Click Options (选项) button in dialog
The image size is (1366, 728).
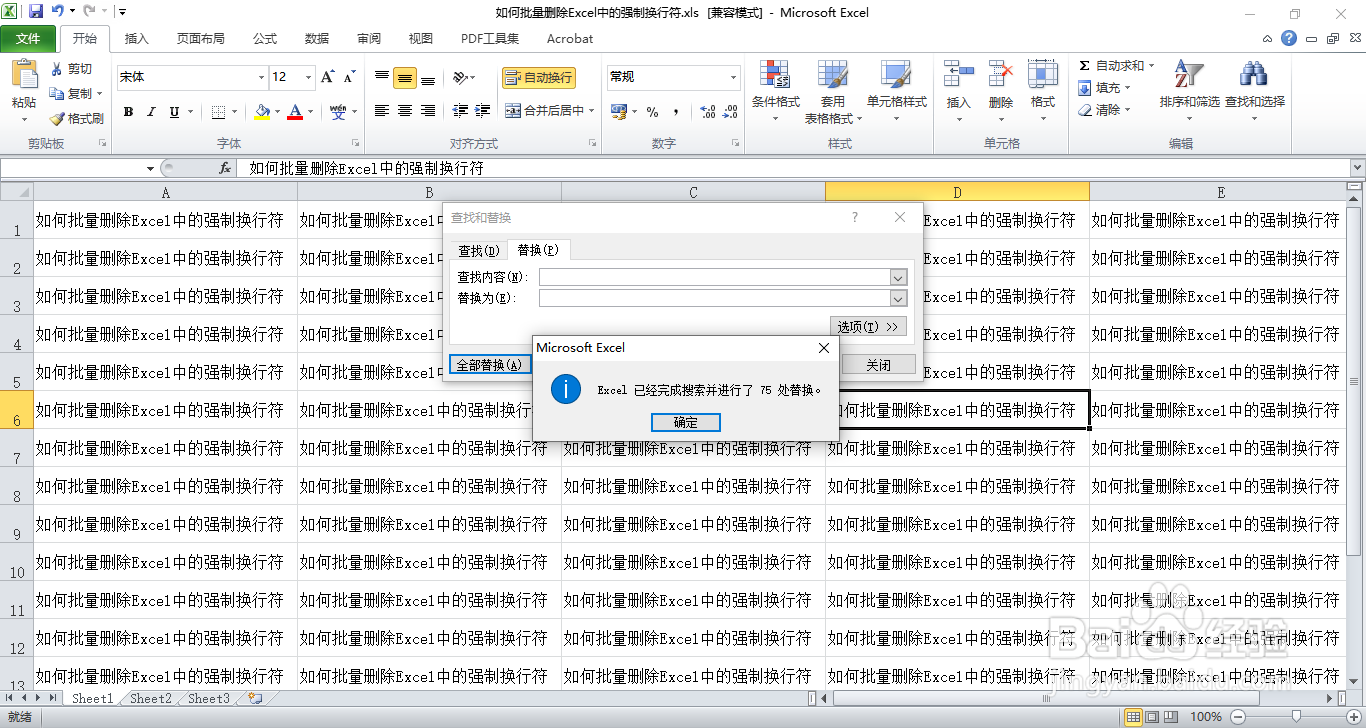tap(868, 326)
